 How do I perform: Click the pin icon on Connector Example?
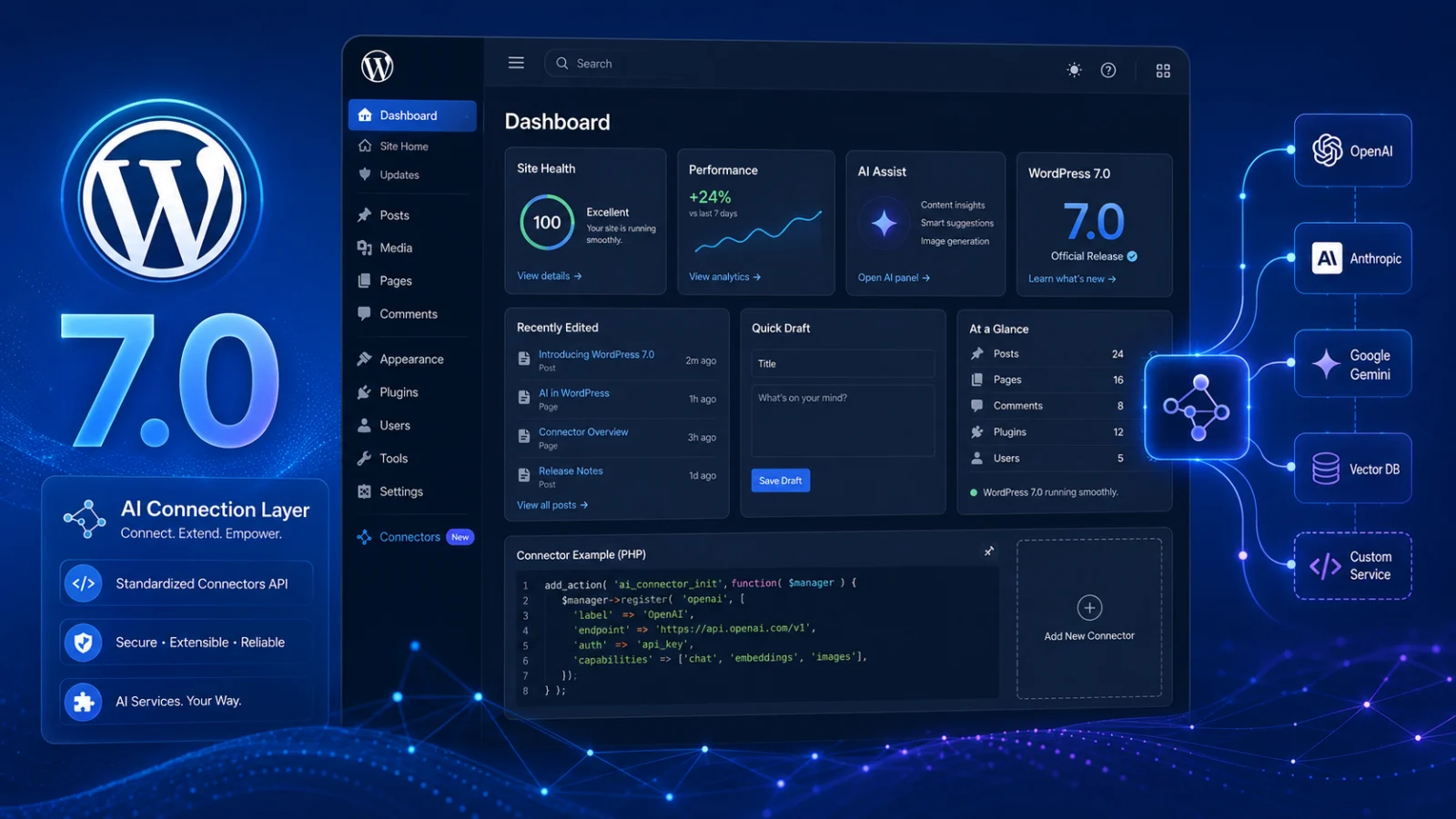pyautogui.click(x=989, y=551)
